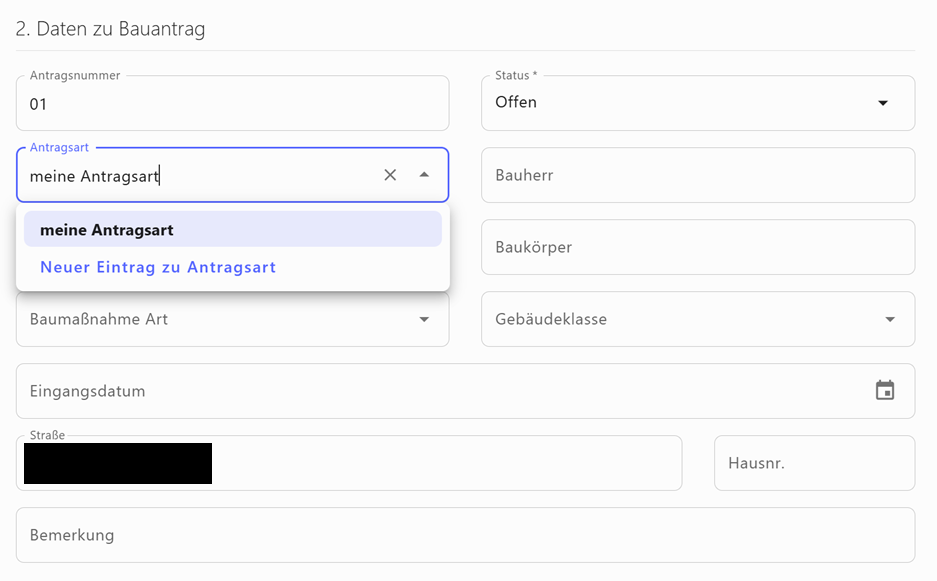Clear the Antragsart field with the X icon

click(390, 175)
